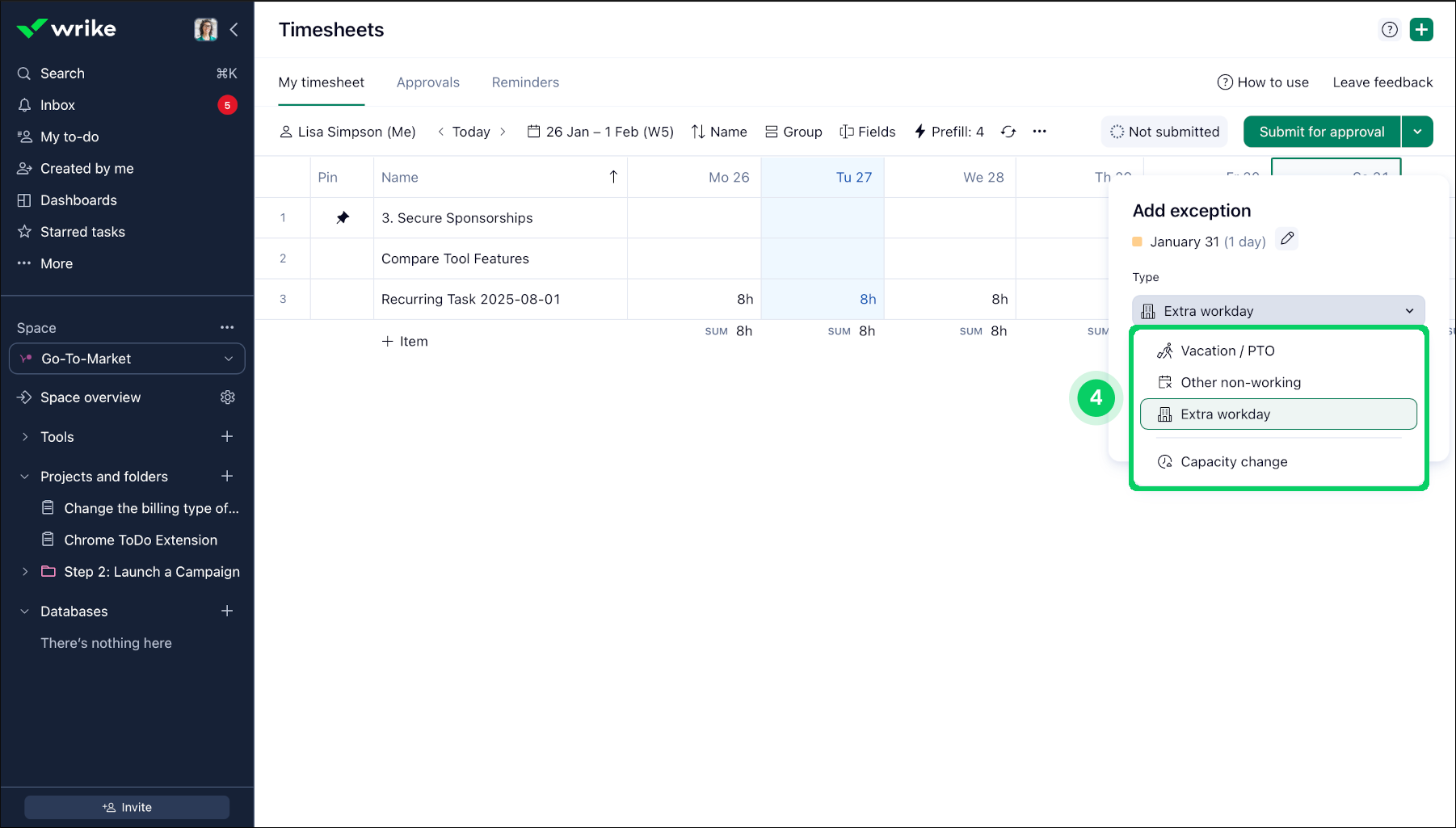Screen dimensions: 1456x828
Task: Click the help question mark icon
Action: click(x=1389, y=30)
